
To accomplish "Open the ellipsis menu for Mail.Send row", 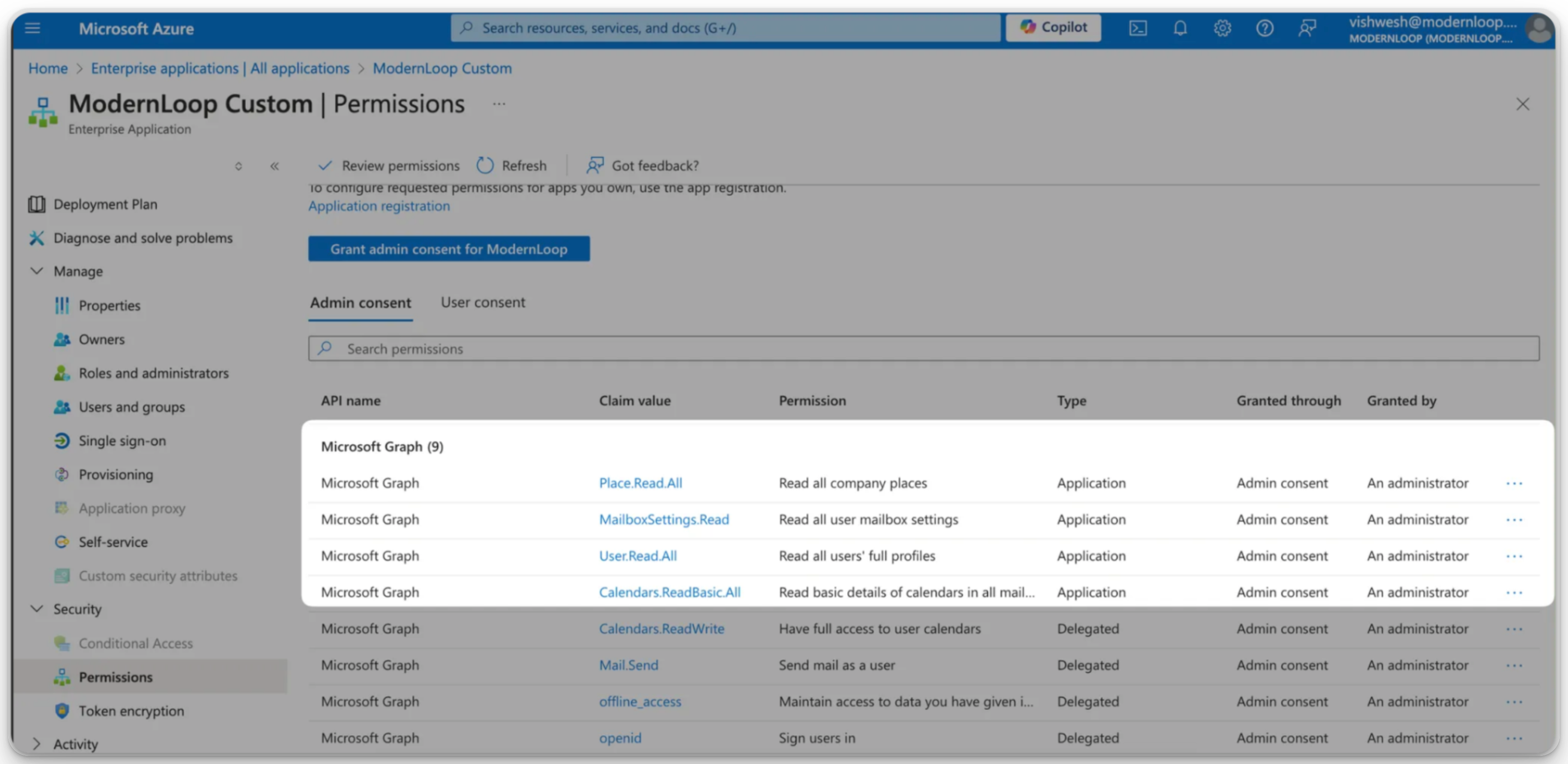I will pos(1515,666).
